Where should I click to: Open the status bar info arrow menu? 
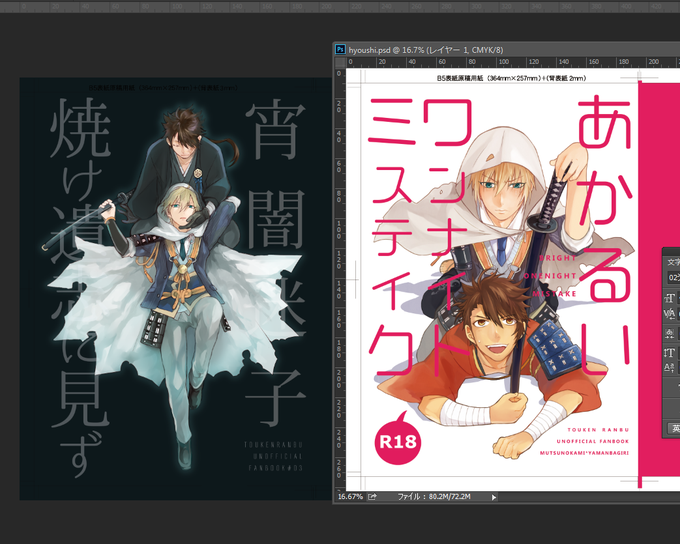pos(494,497)
